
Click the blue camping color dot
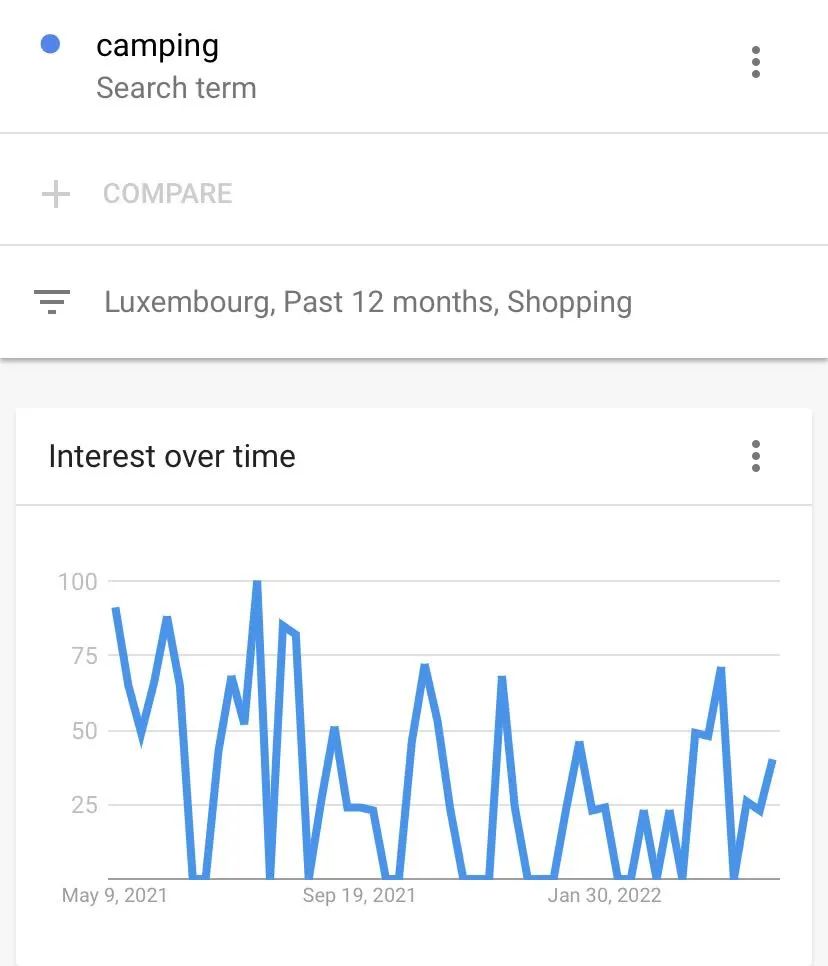(50, 44)
